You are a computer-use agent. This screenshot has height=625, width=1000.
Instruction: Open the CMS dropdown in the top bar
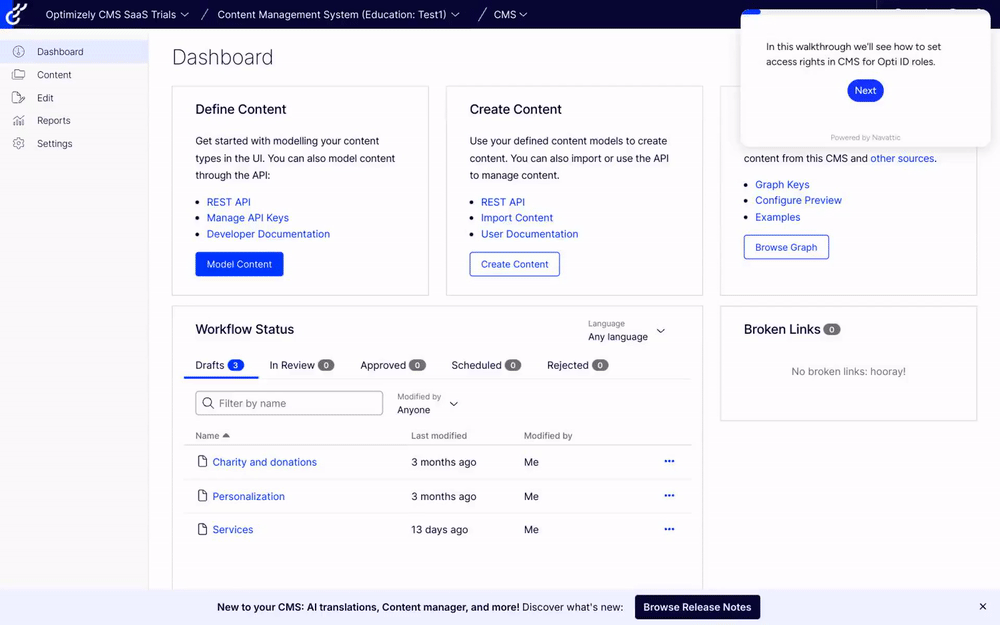coord(510,15)
